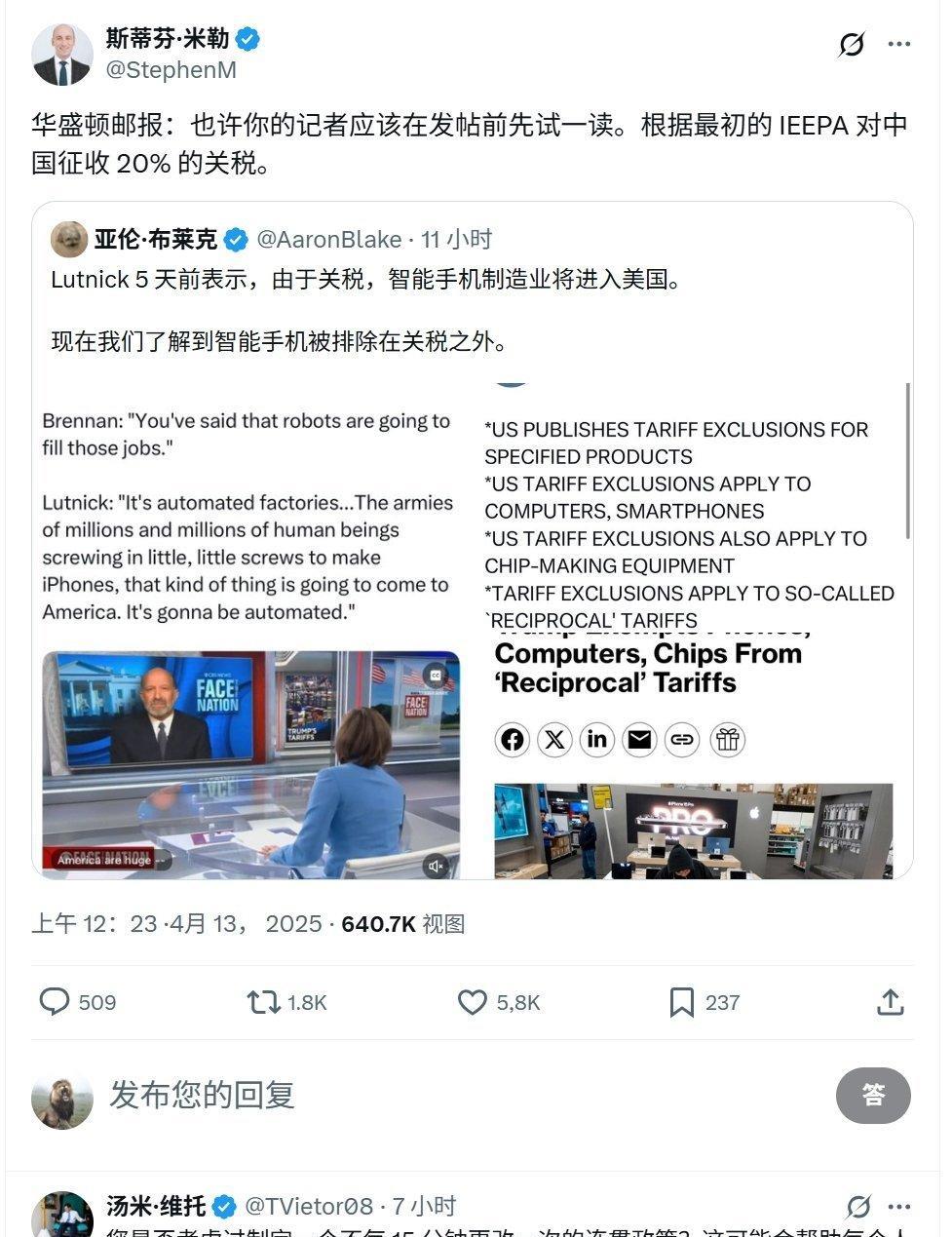The image size is (952, 1237).
Task: Open the Face the Nation video thumbnail
Action: point(251,763)
